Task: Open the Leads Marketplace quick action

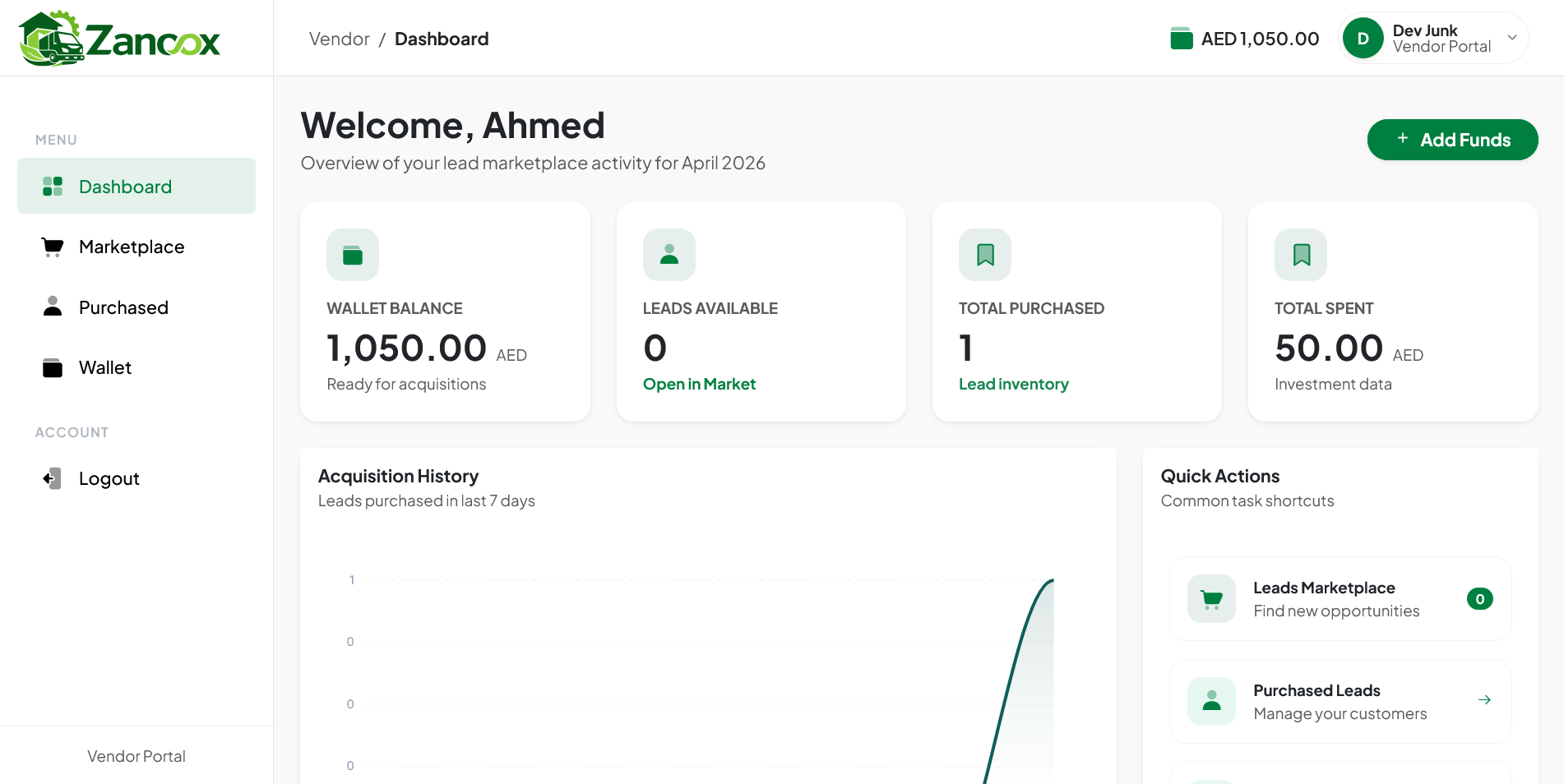Action: point(1340,599)
